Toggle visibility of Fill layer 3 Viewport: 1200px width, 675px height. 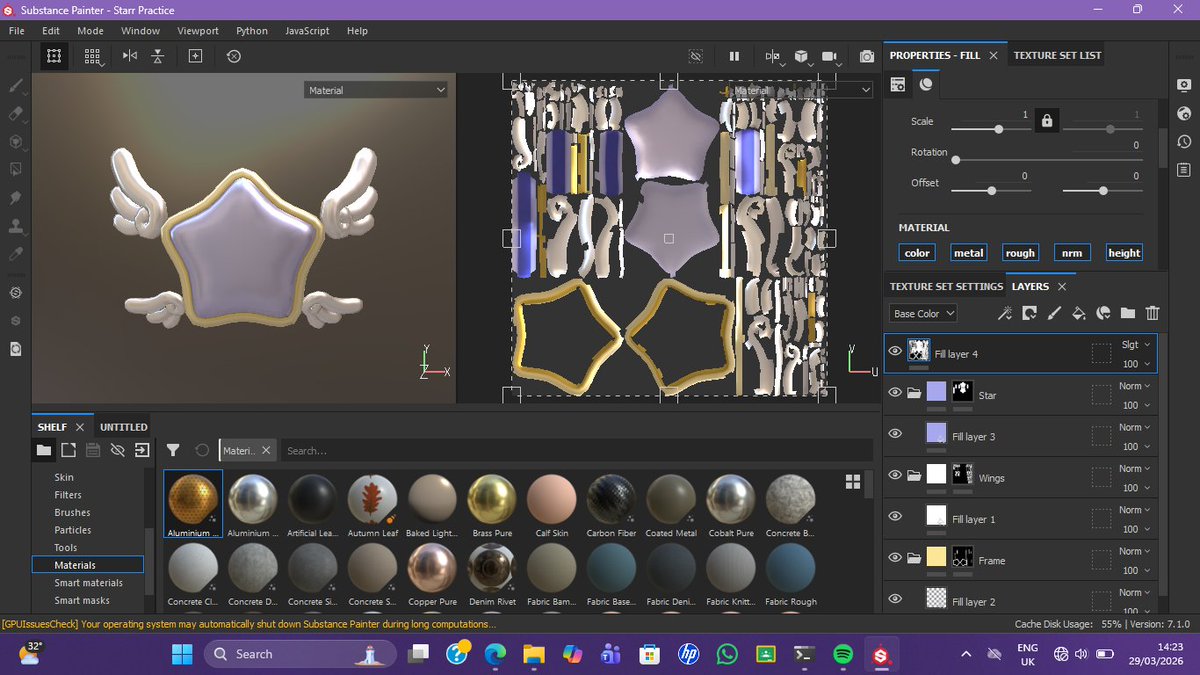coord(895,434)
